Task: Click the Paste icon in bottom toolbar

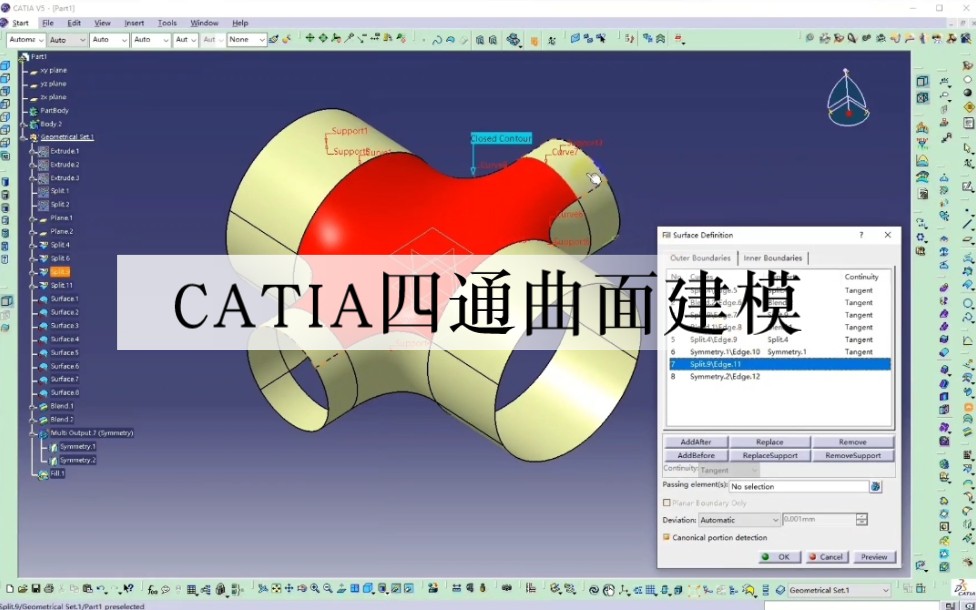Action: [88, 589]
